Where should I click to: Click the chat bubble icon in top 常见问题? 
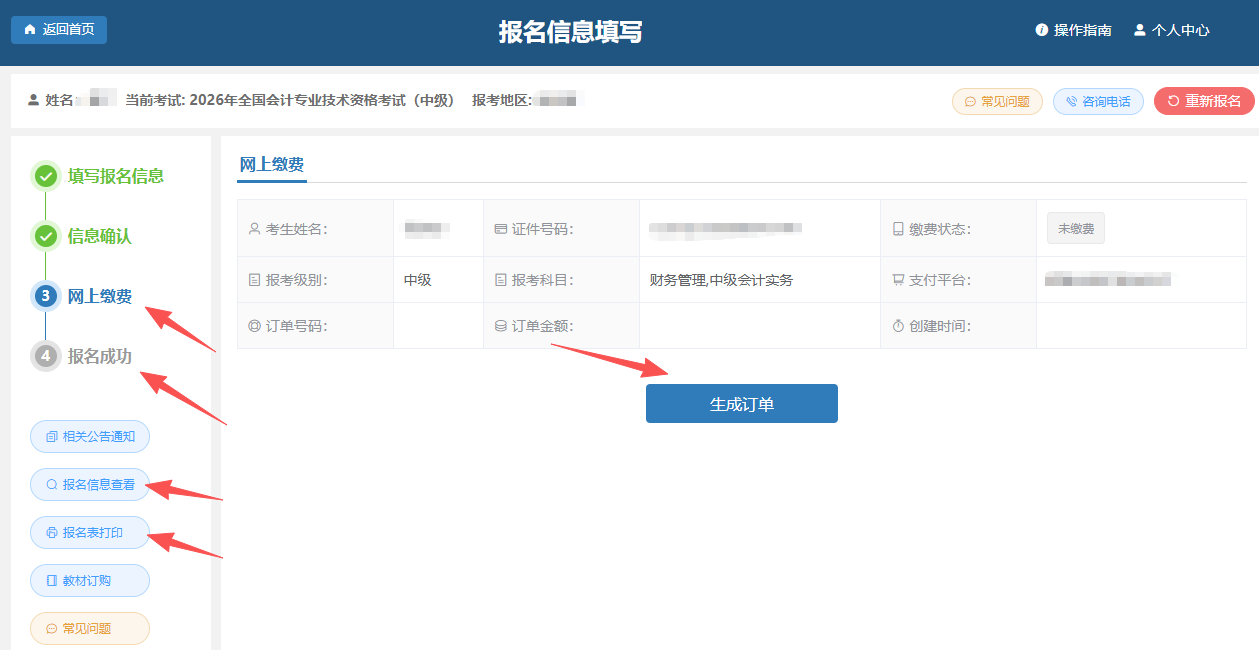point(970,101)
